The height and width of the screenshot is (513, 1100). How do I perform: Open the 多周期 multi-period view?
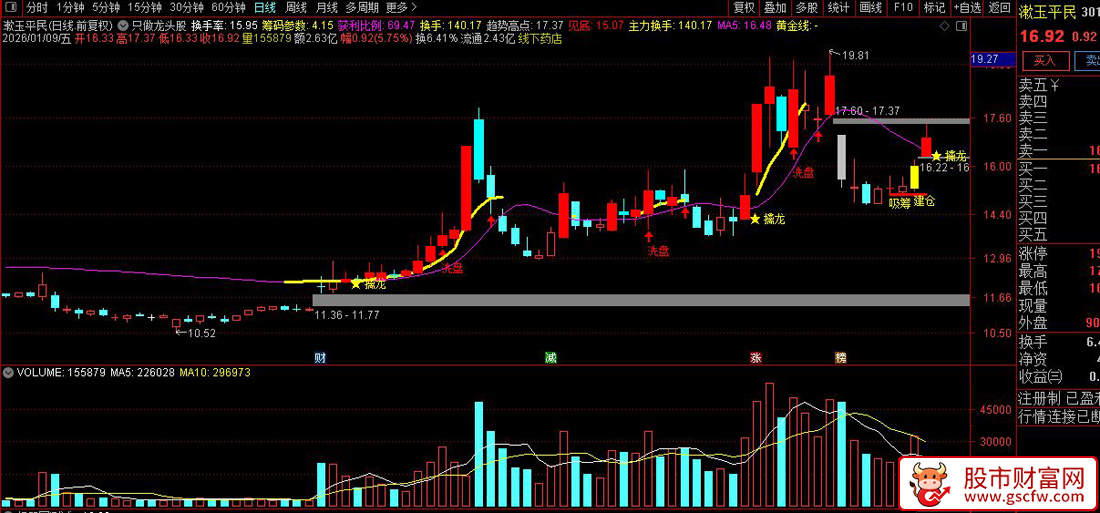pyautogui.click(x=362, y=8)
